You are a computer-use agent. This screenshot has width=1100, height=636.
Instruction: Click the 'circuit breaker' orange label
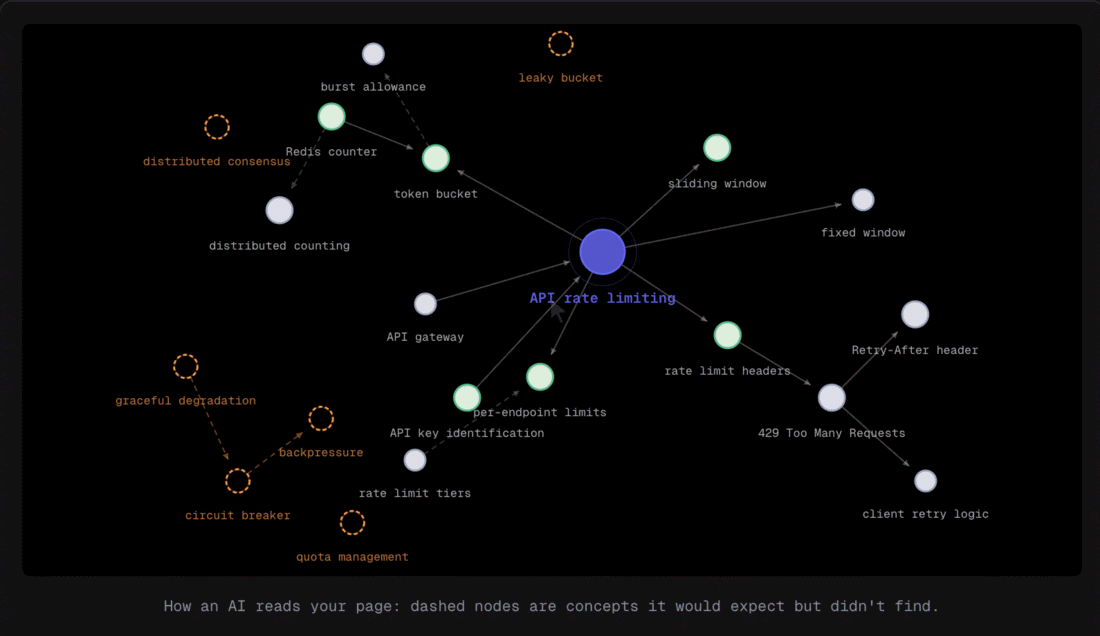[238, 515]
